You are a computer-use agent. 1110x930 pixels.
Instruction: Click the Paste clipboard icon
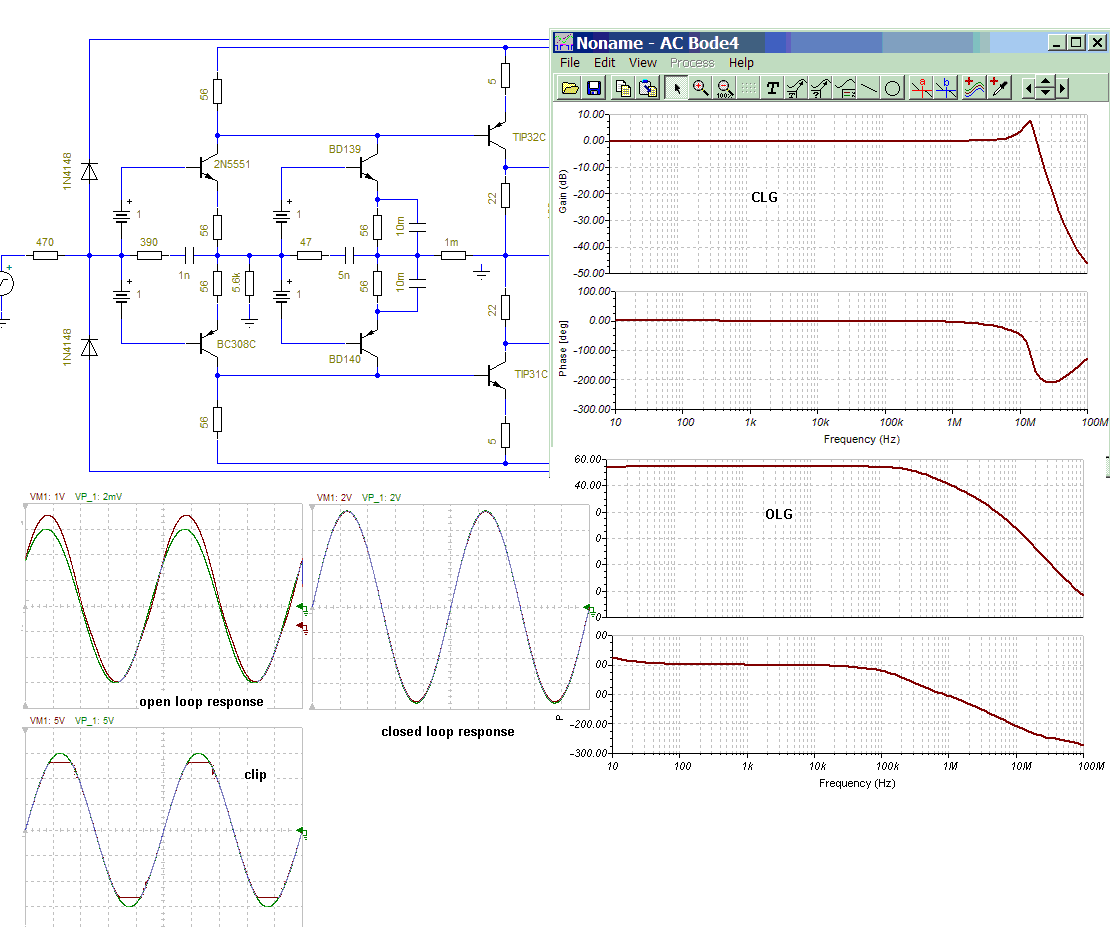[648, 88]
